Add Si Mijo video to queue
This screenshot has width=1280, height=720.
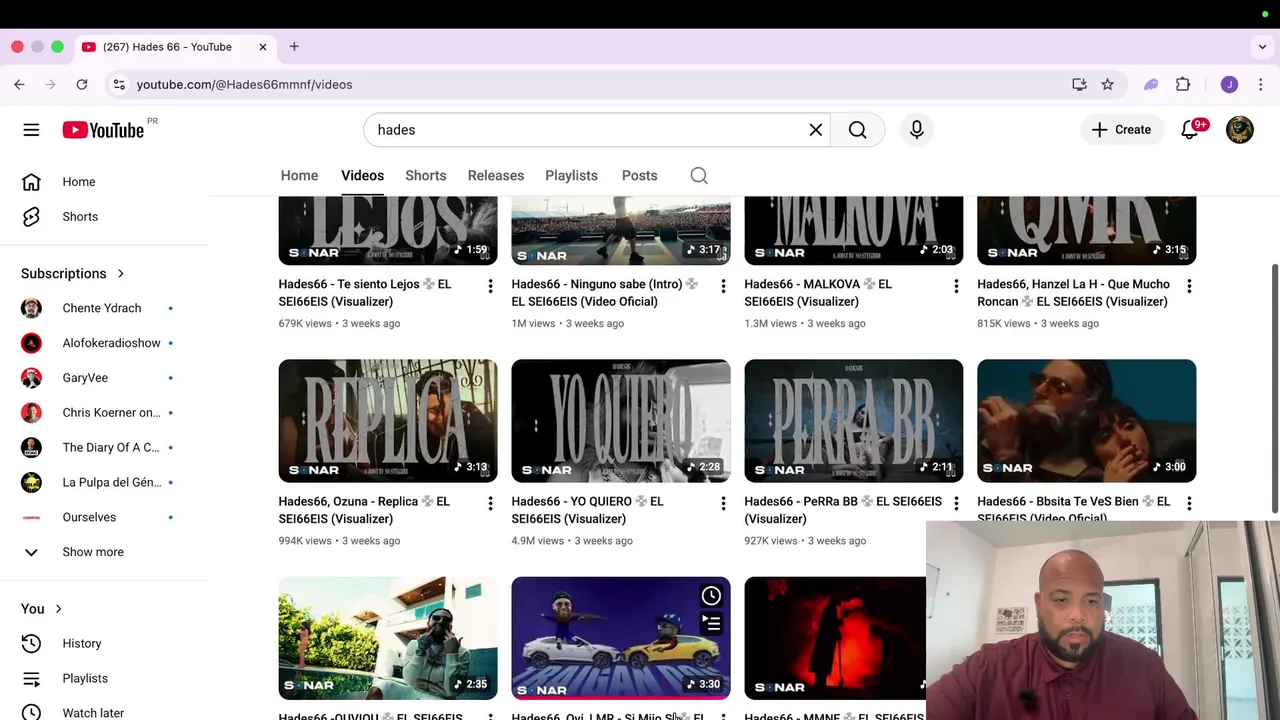[x=711, y=624]
